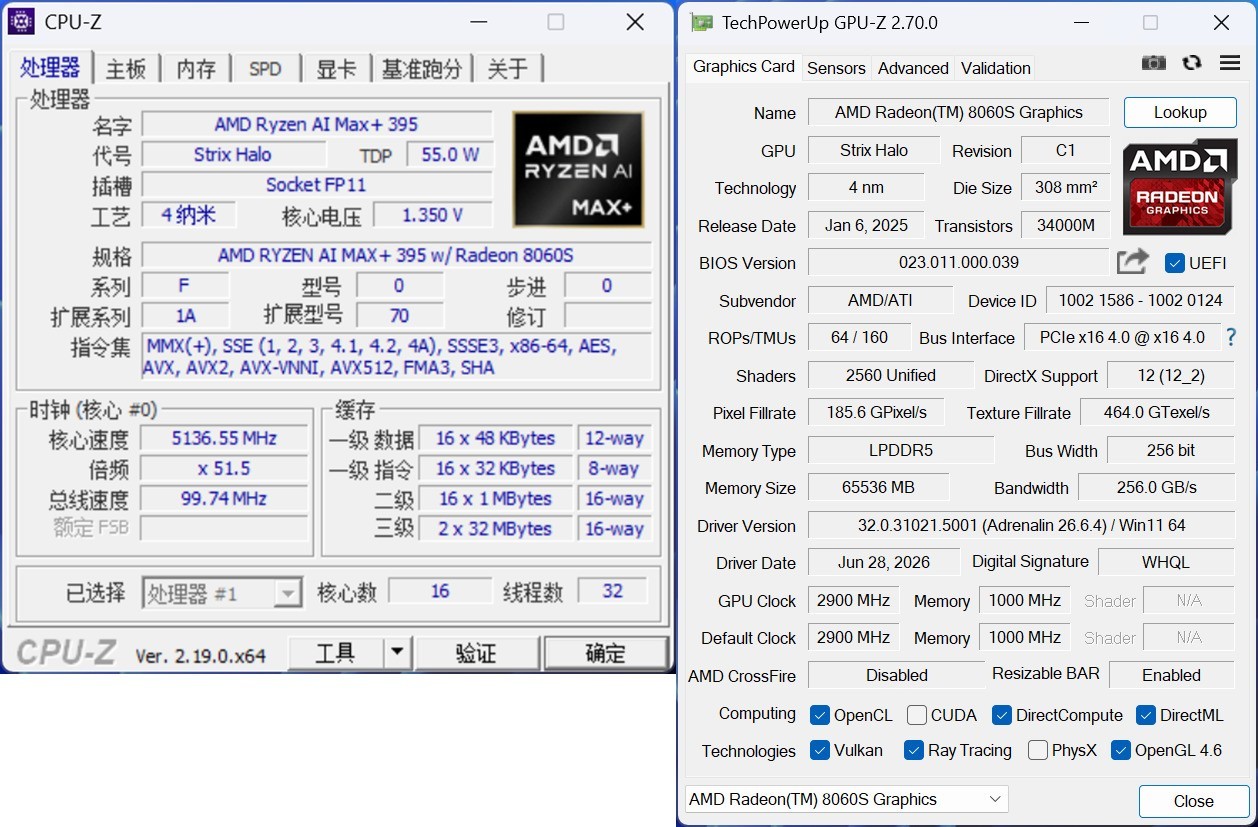Click the 核心数 value 16
Image resolution: width=1258 pixels, height=827 pixels.
pos(440,591)
